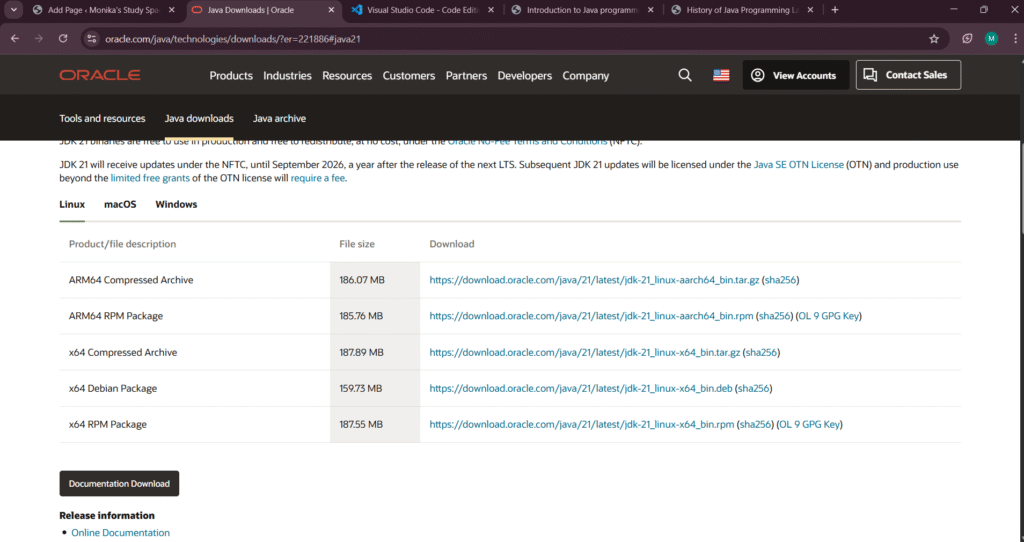Go to Tools and resources
Viewport: 1024px width, 542px height.
point(103,118)
